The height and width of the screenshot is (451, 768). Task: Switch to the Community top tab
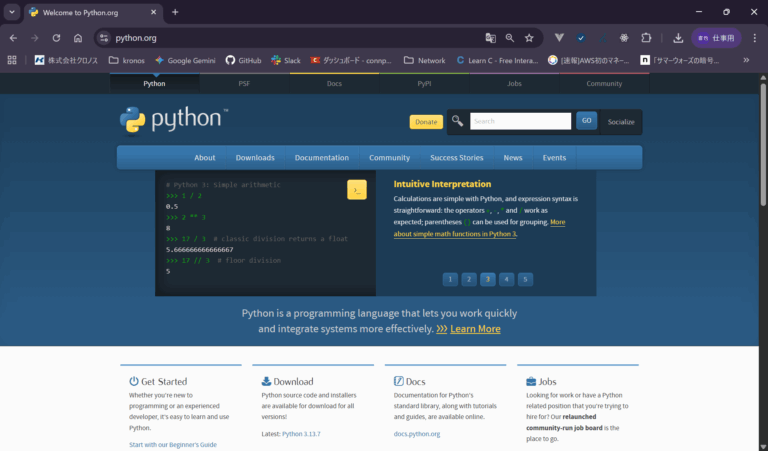pos(604,84)
